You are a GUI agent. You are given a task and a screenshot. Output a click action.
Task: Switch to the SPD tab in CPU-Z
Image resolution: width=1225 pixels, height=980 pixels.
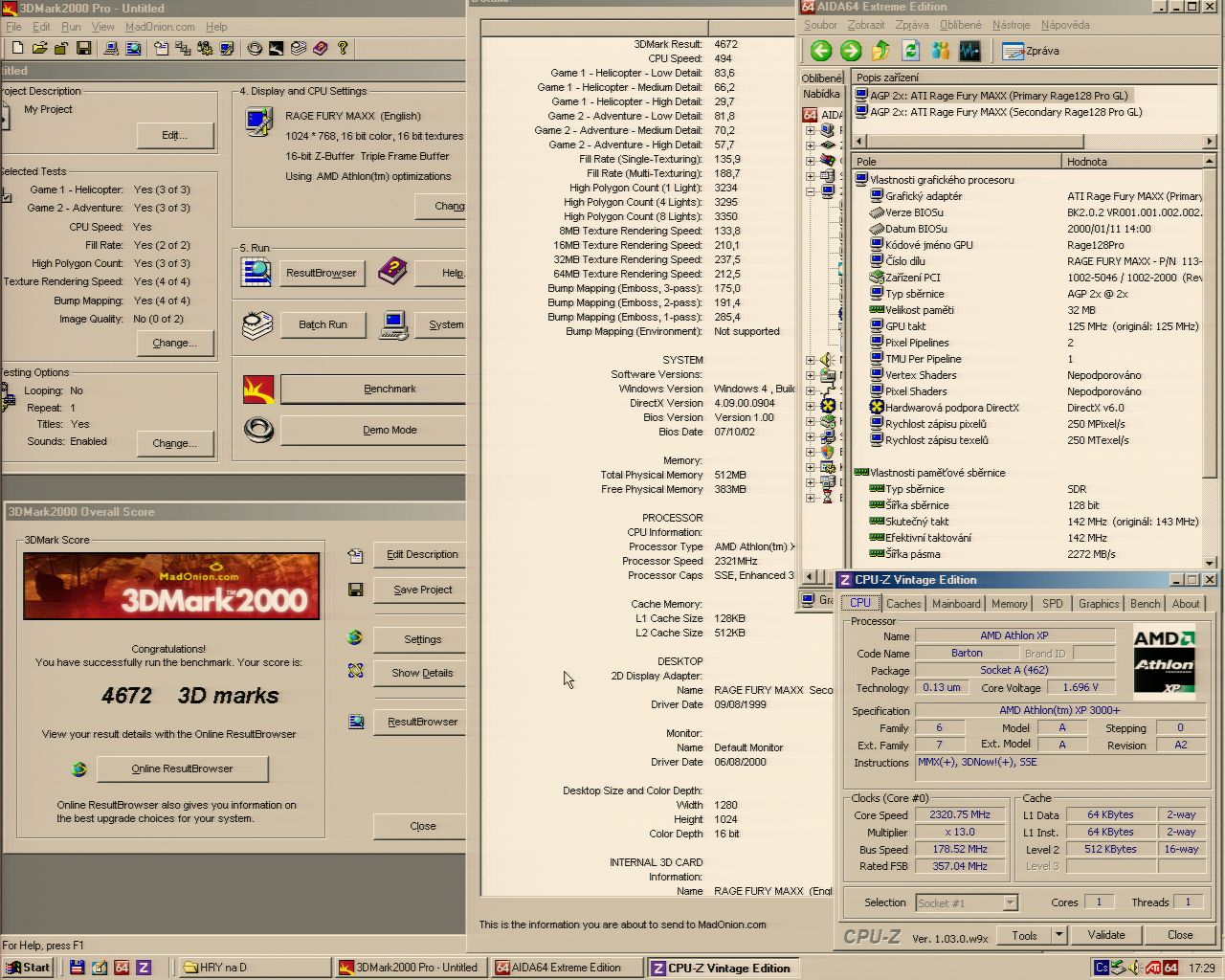[x=1052, y=604]
